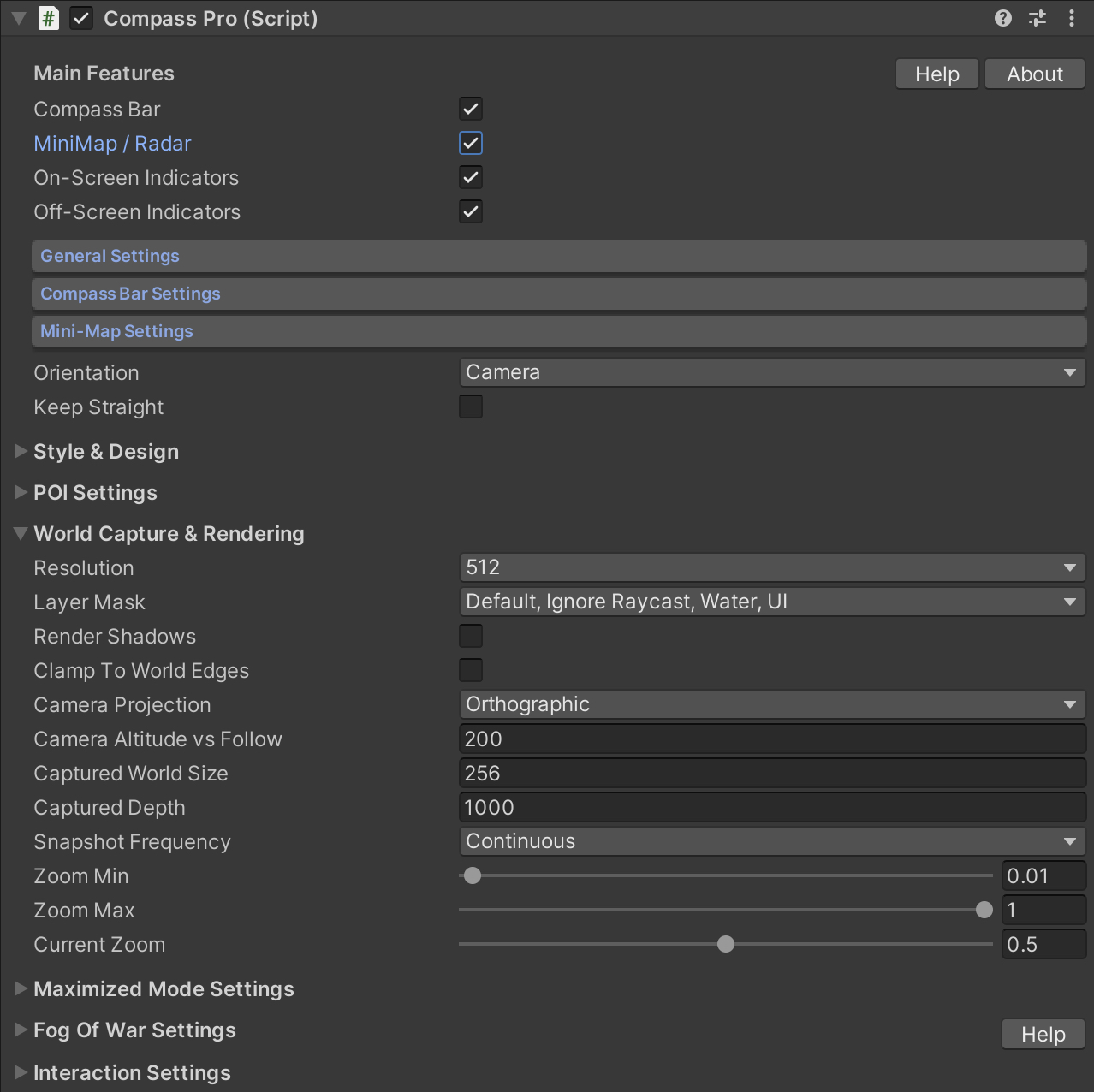Expand Maximized Mode Settings foldout
The image size is (1094, 1092).
click(x=21, y=988)
